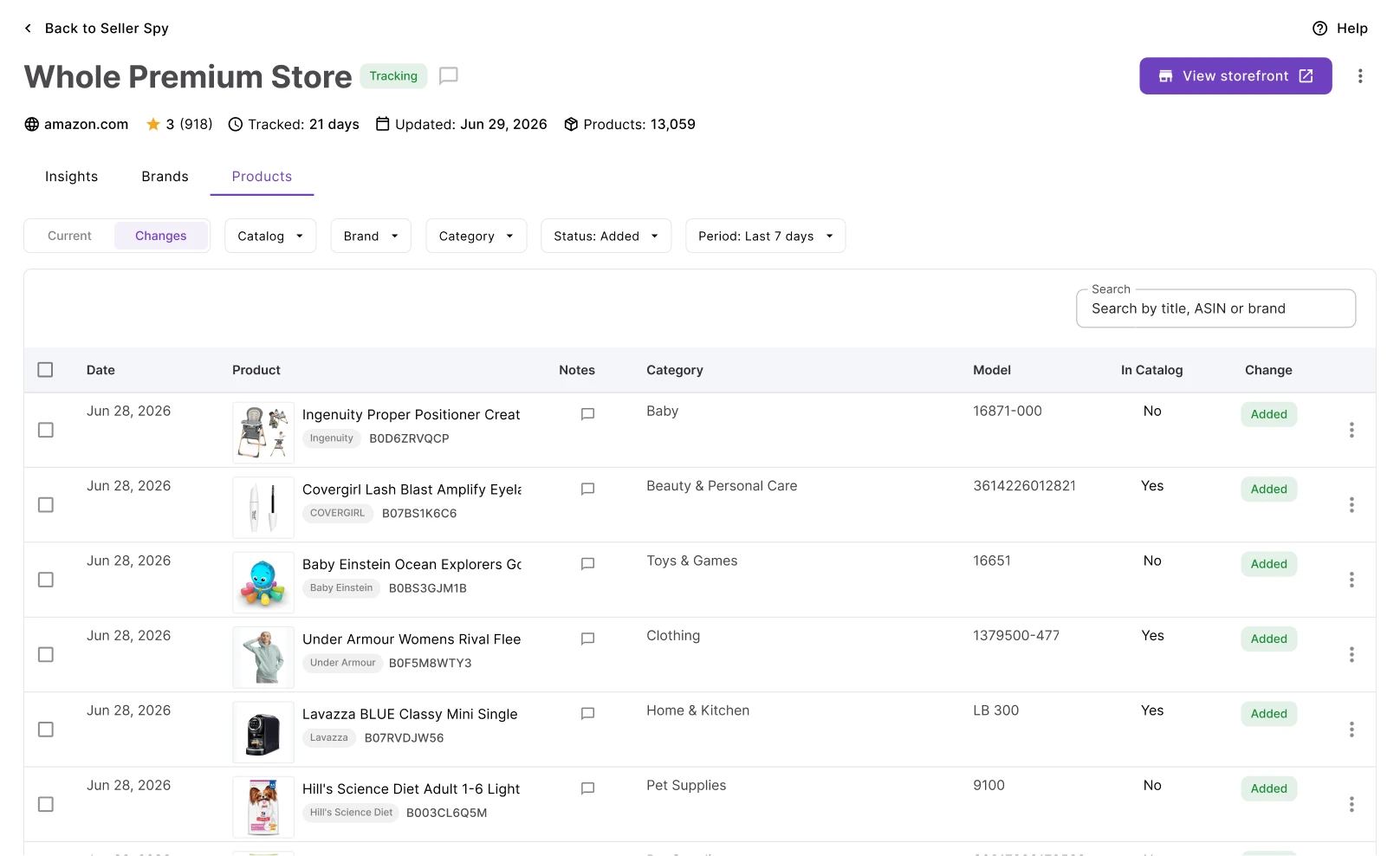Add note for Ingenuity Proper Positioner row
This screenshot has width=1400, height=856.
click(x=587, y=414)
